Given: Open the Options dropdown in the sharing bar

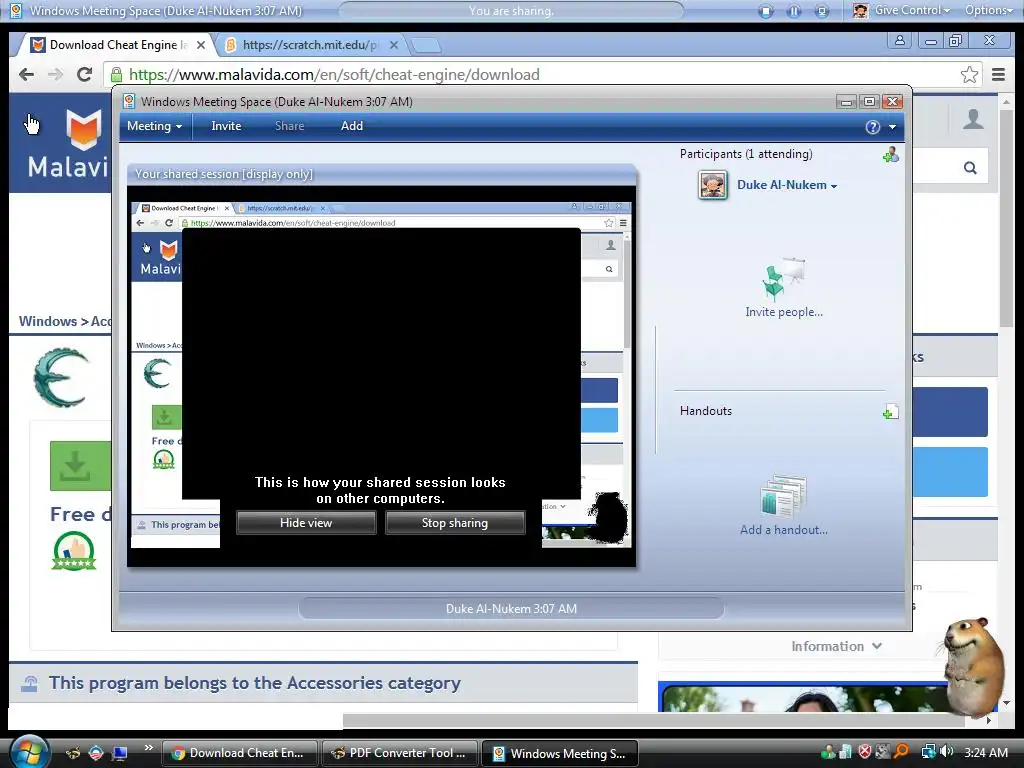Looking at the screenshot, I should tap(989, 10).
